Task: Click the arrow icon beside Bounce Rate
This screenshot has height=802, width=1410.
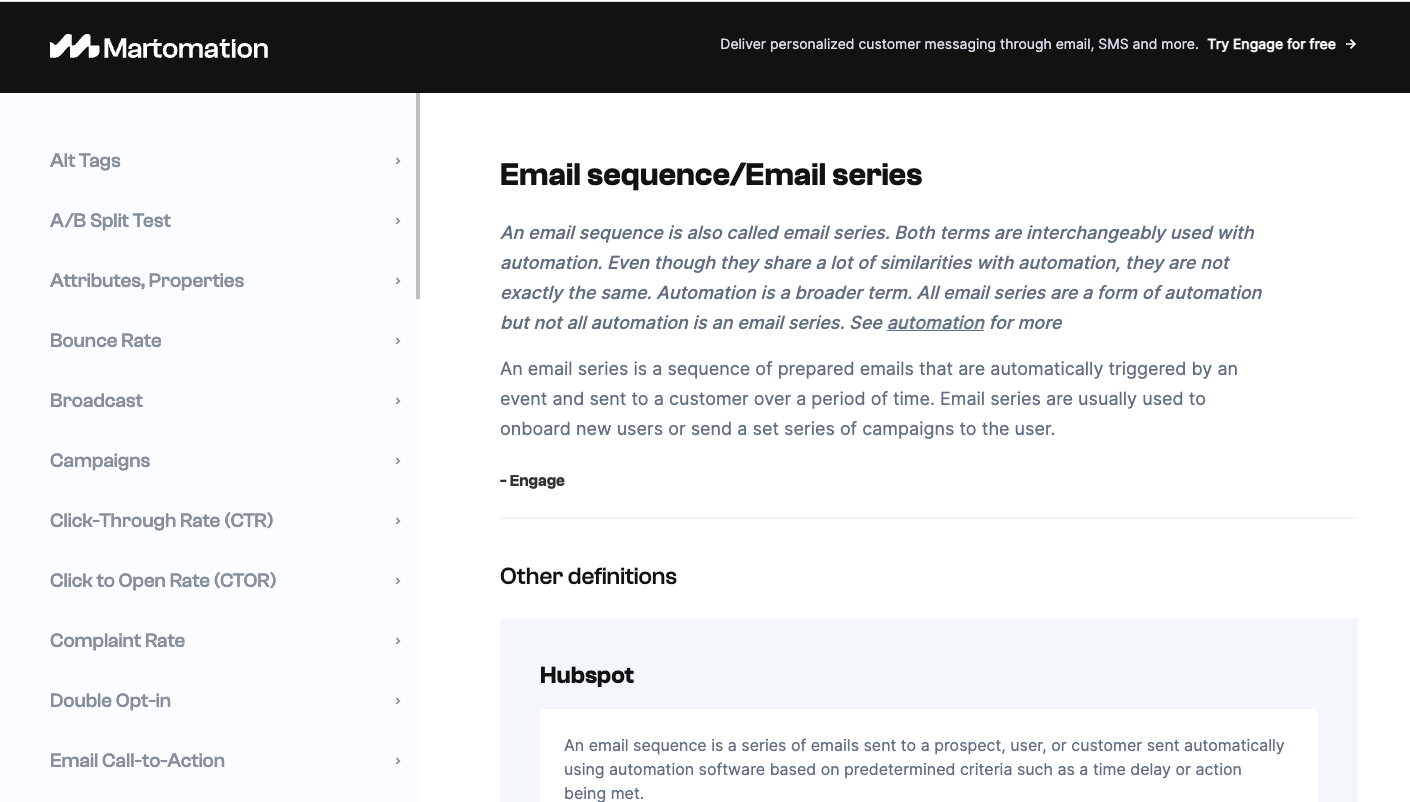Action: point(398,341)
